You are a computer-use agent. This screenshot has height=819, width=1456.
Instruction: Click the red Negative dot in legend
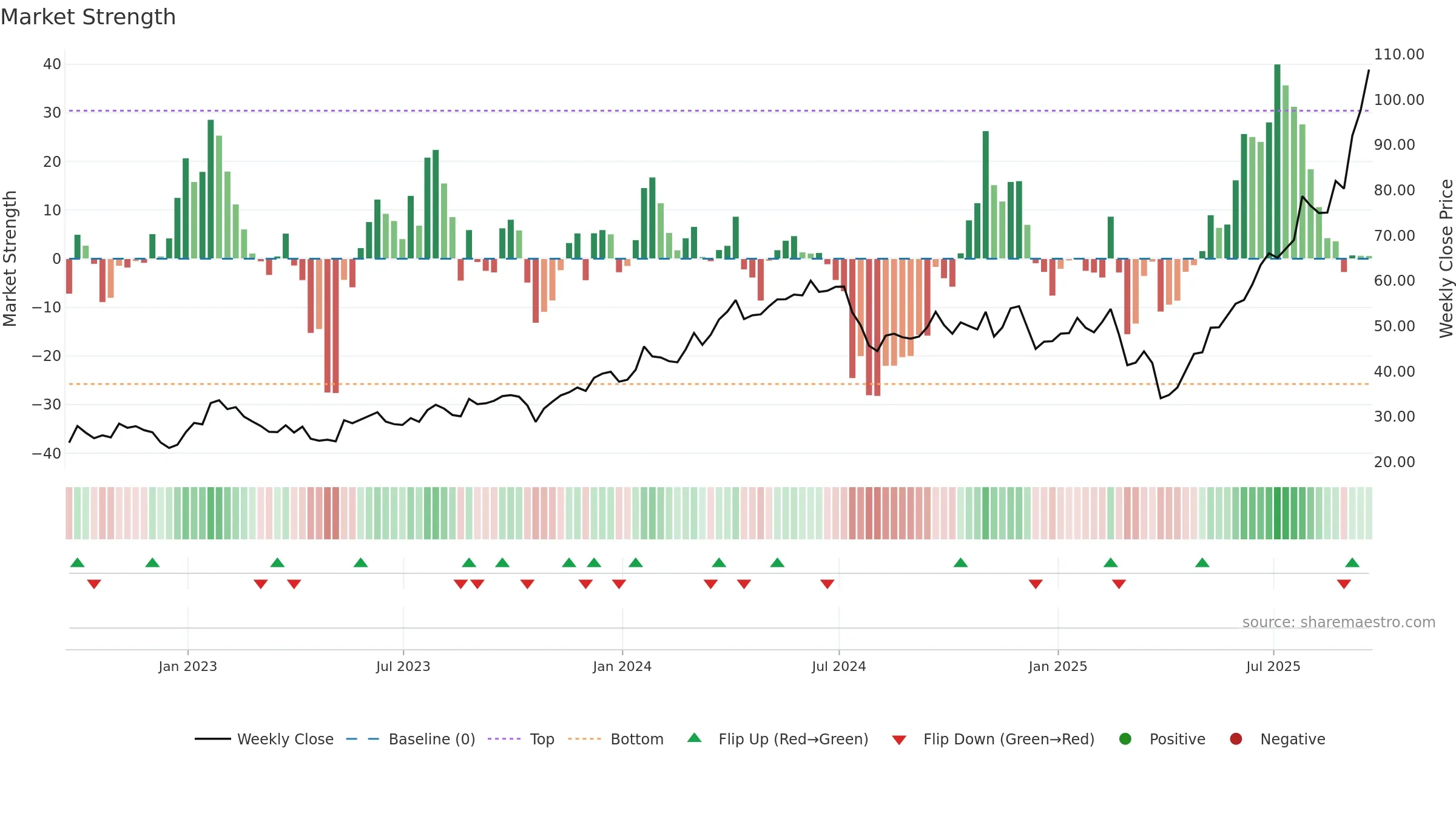click(x=1236, y=739)
